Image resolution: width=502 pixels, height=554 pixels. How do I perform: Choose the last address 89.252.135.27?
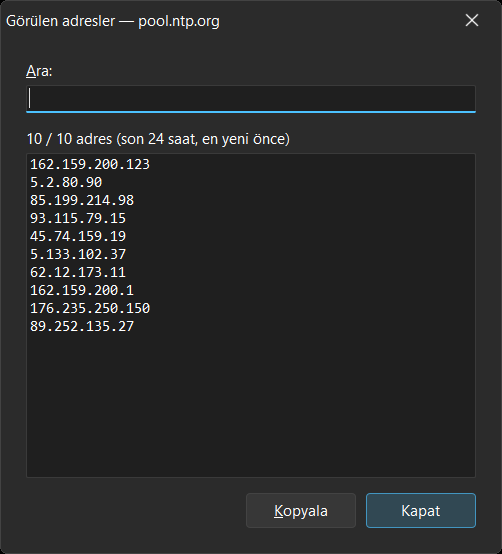[x=82, y=326]
